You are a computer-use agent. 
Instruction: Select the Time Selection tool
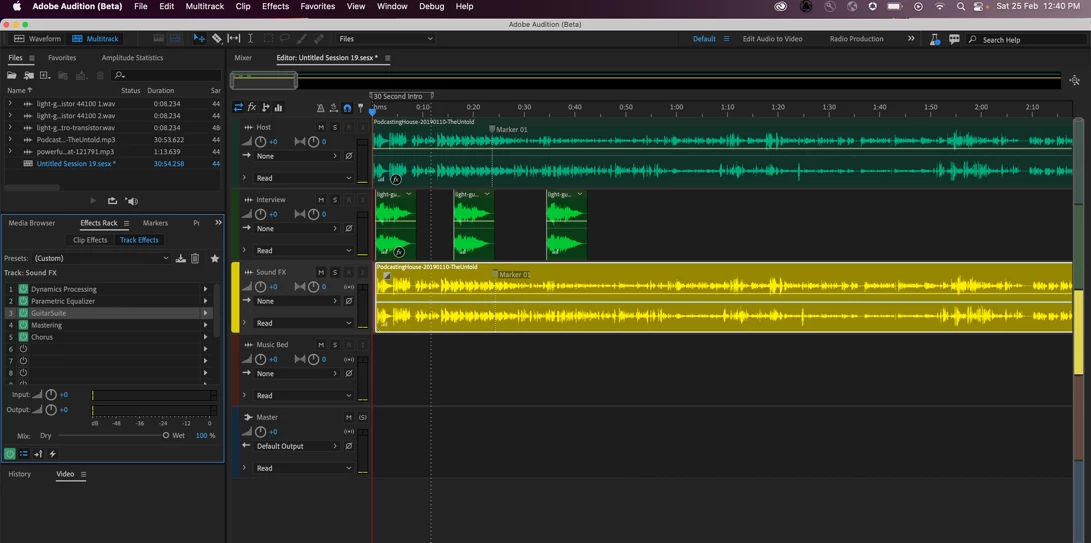[250, 38]
